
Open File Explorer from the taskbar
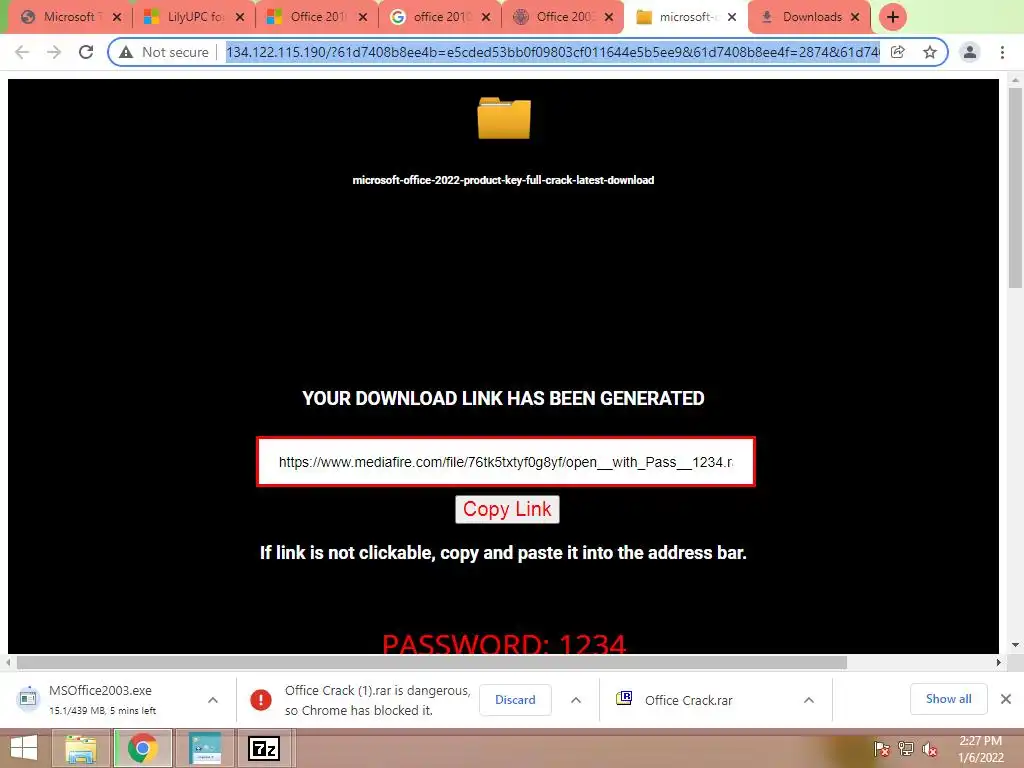[80, 748]
